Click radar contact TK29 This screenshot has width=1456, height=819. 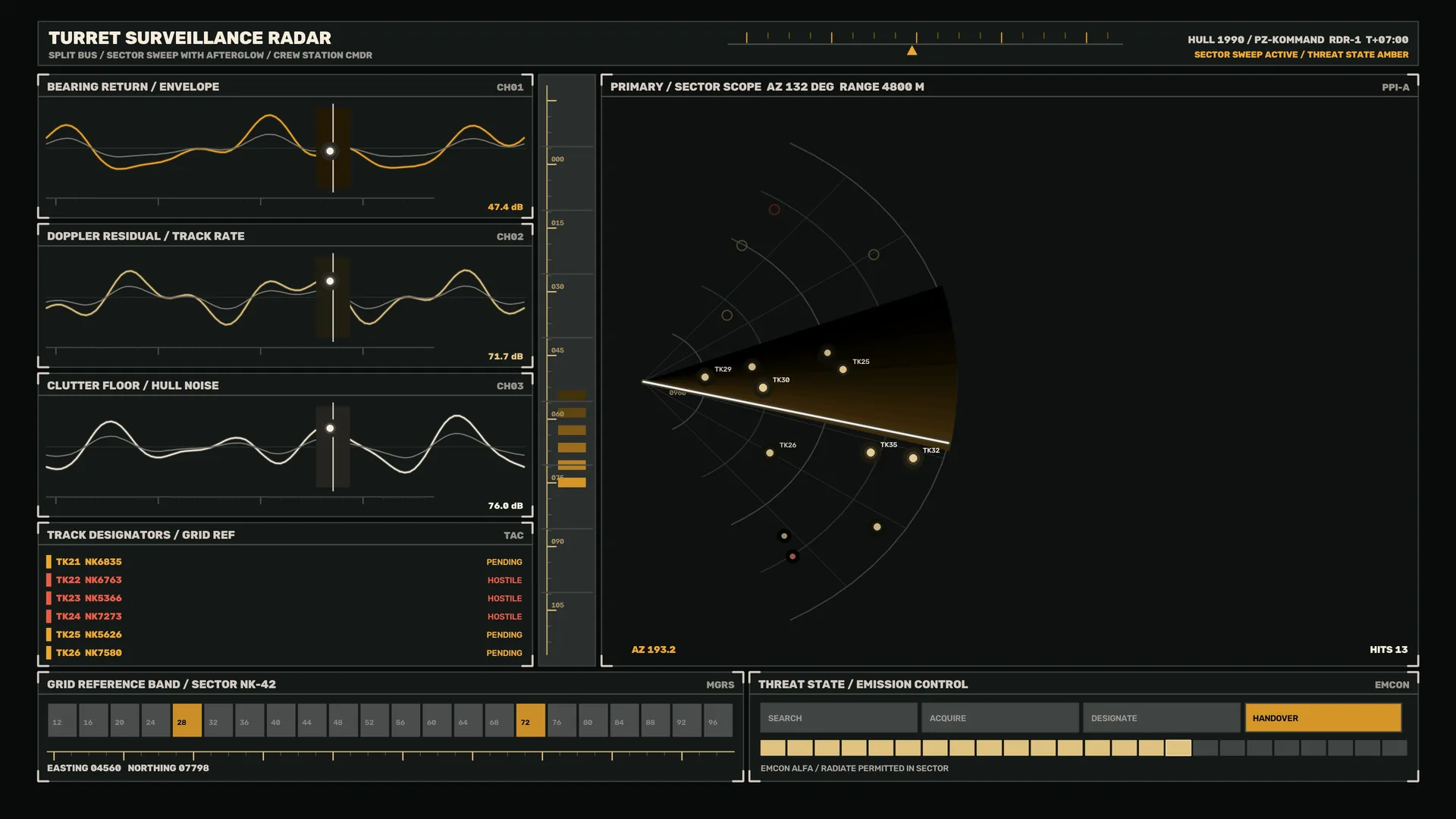tap(705, 377)
